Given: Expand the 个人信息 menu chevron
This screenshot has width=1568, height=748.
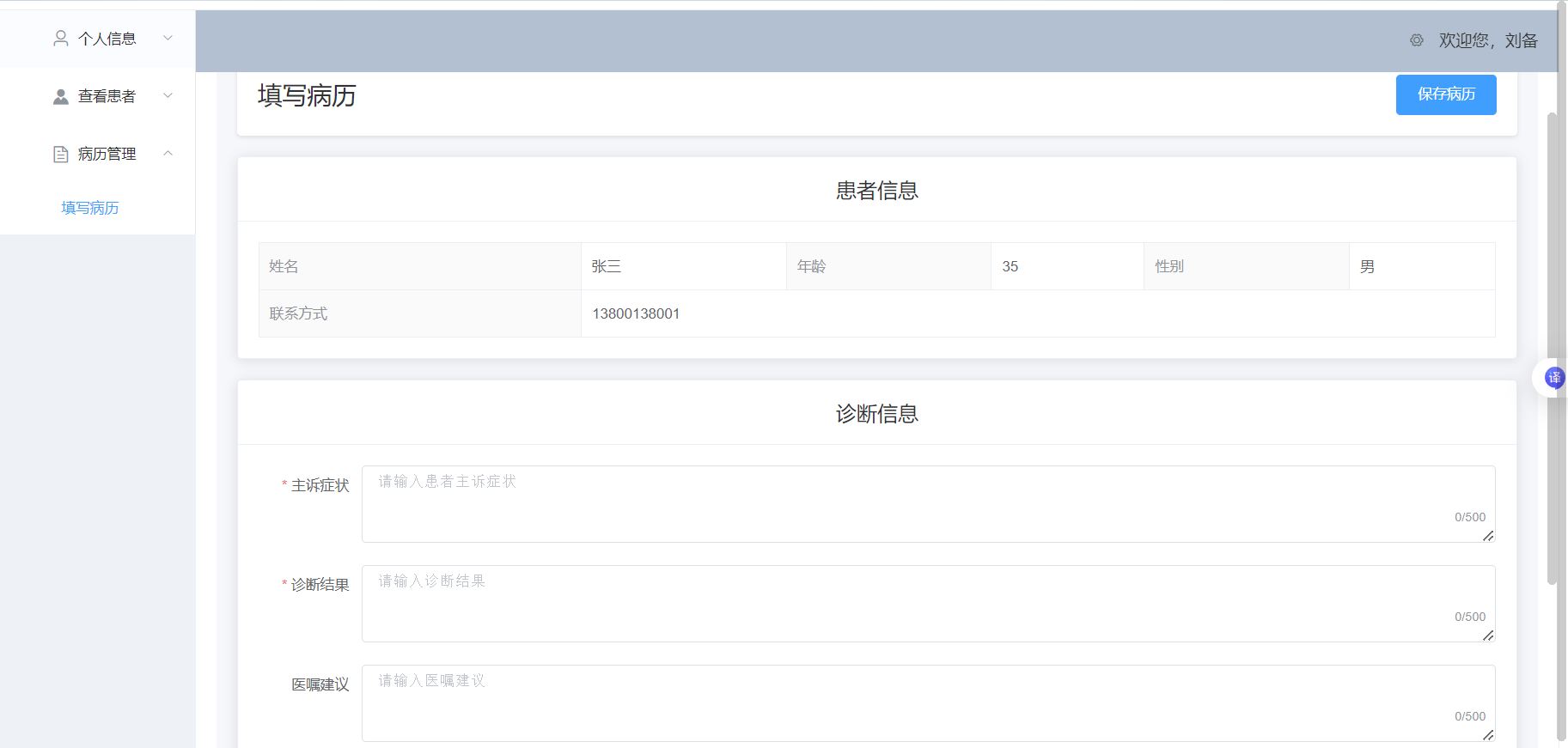Looking at the screenshot, I should click(x=168, y=39).
